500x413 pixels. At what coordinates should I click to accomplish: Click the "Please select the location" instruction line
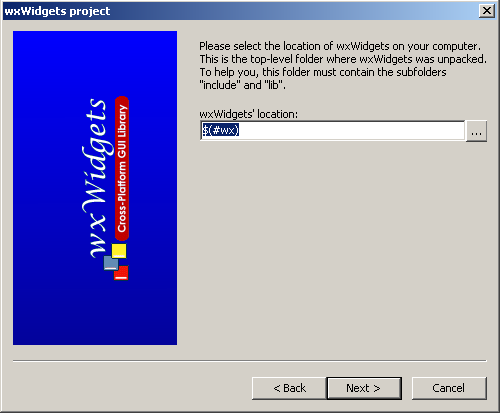[x=340, y=46]
